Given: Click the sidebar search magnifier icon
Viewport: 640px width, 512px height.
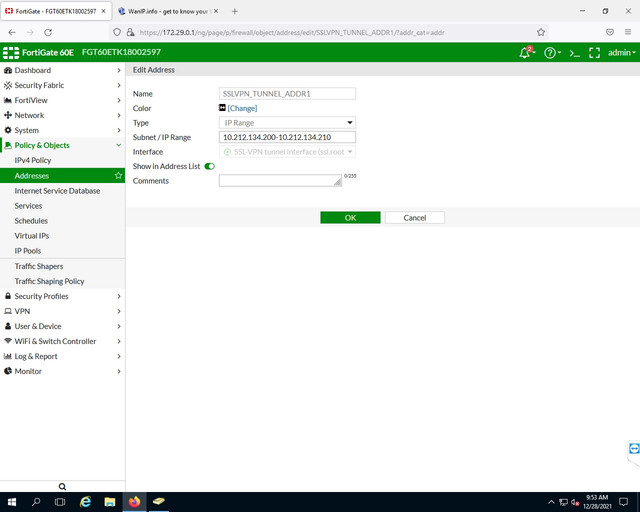Looking at the screenshot, I should [x=62, y=487].
